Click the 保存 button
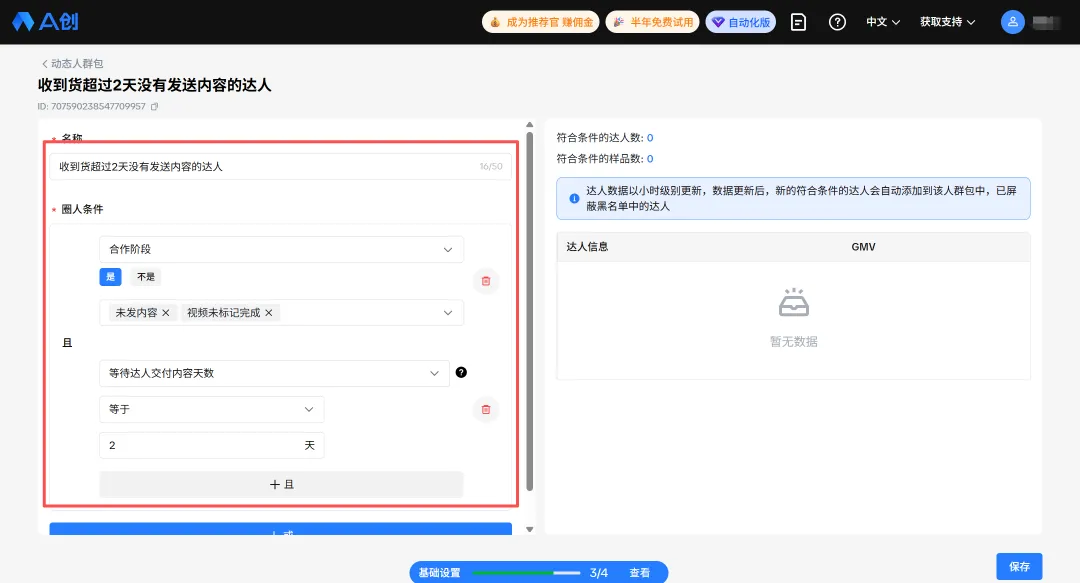Screen dimensions: 1080x583 click(1019, 566)
